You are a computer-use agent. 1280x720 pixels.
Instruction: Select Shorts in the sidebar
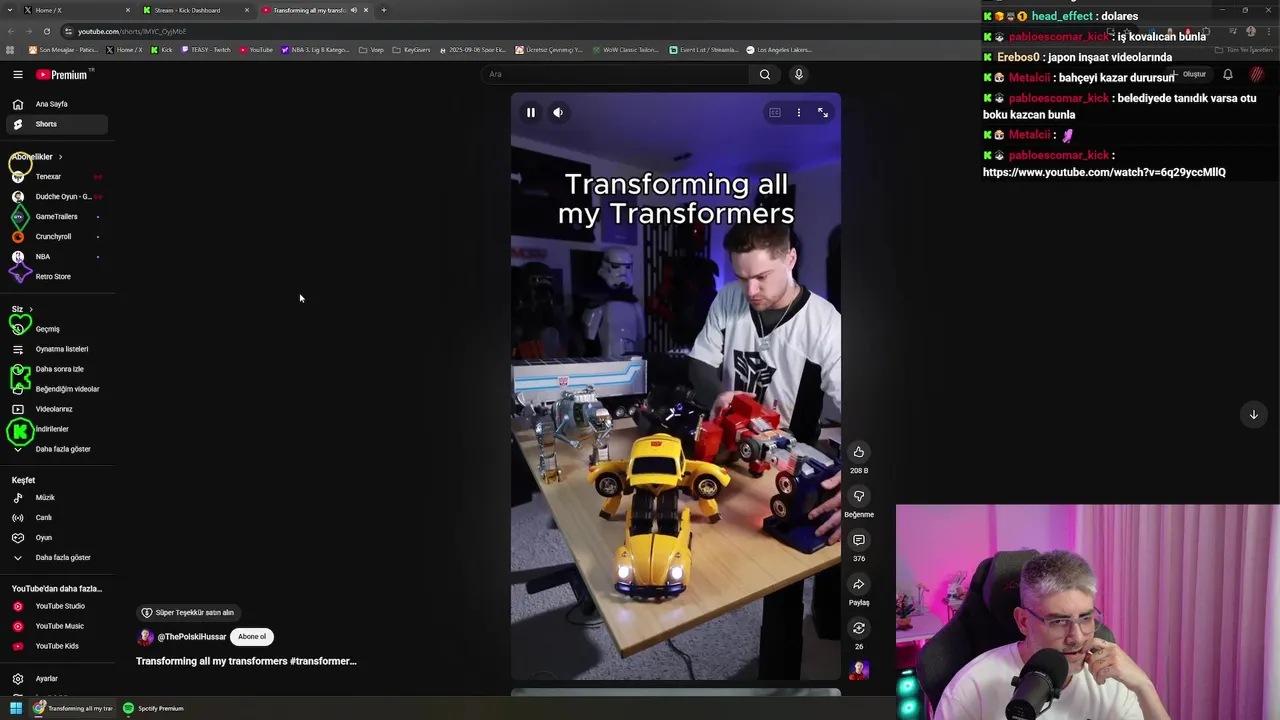pos(55,124)
